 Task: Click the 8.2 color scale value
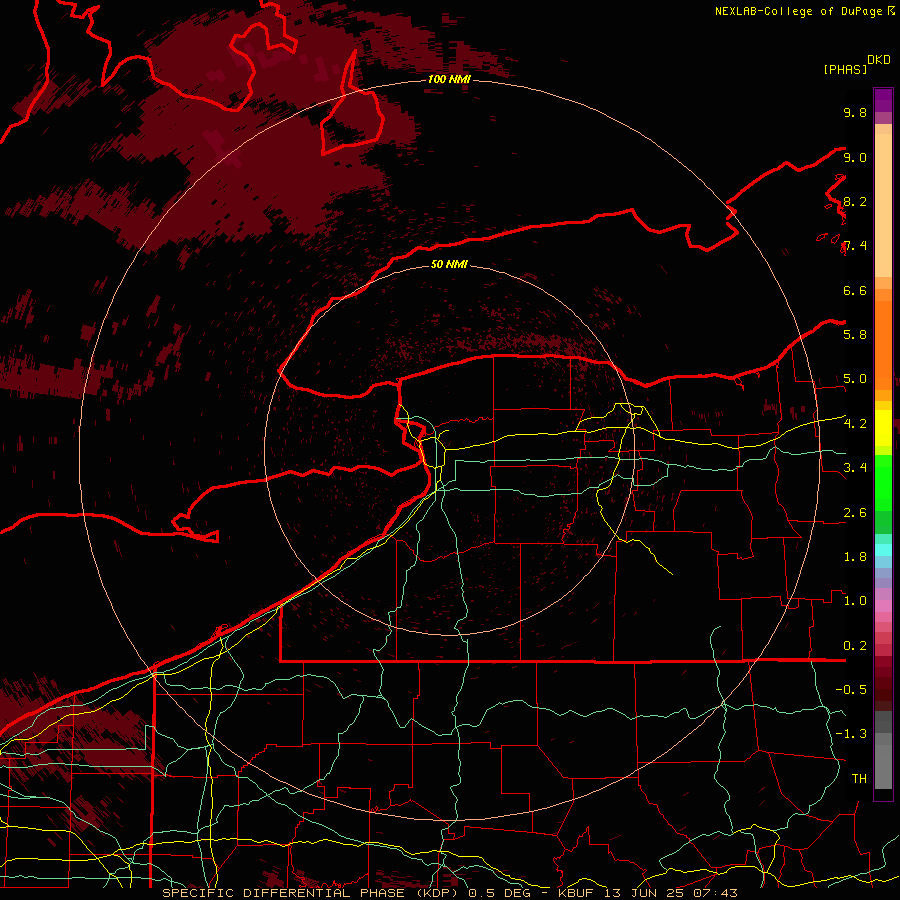tap(855, 201)
